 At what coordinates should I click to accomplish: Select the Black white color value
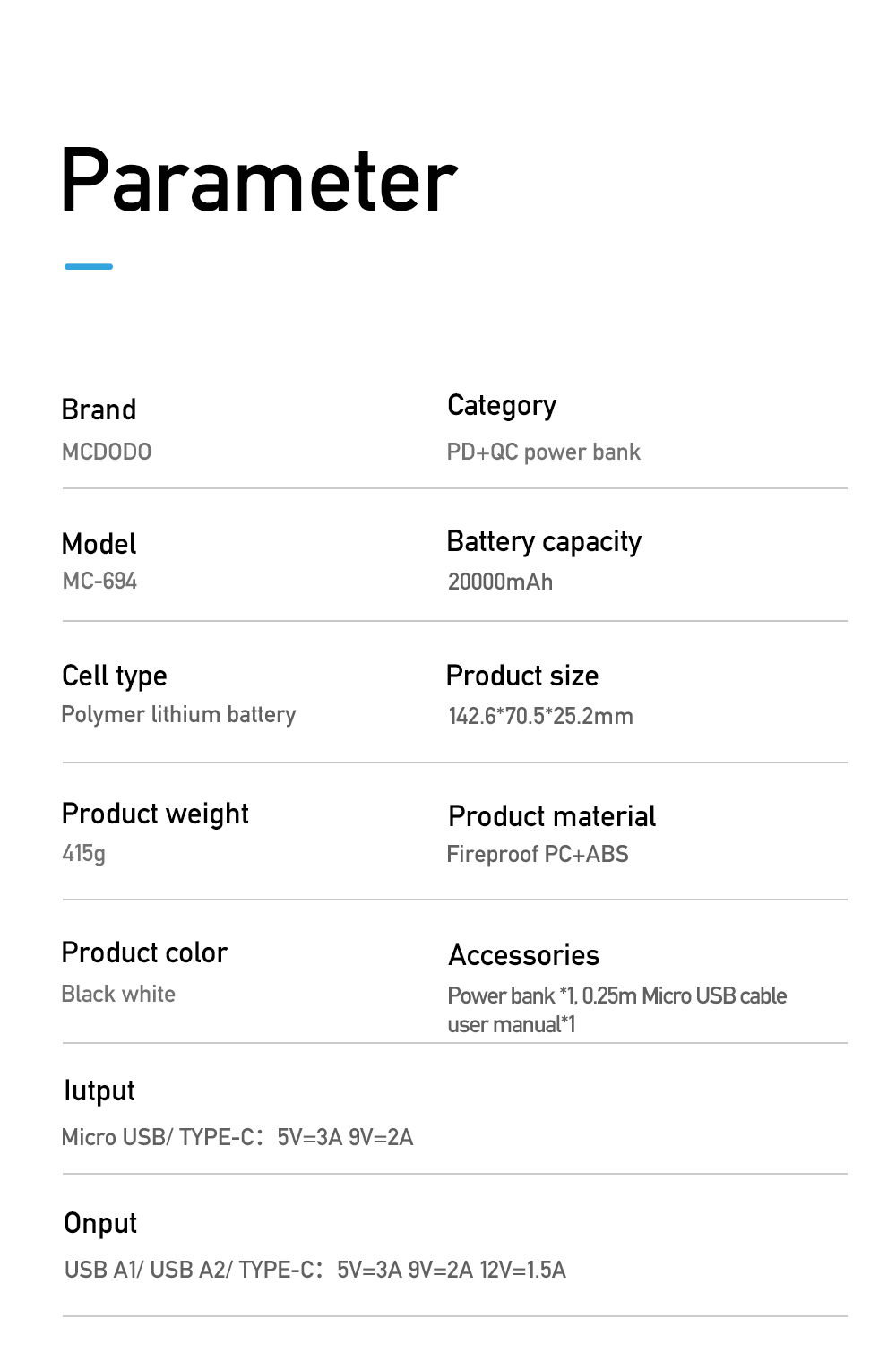118,994
